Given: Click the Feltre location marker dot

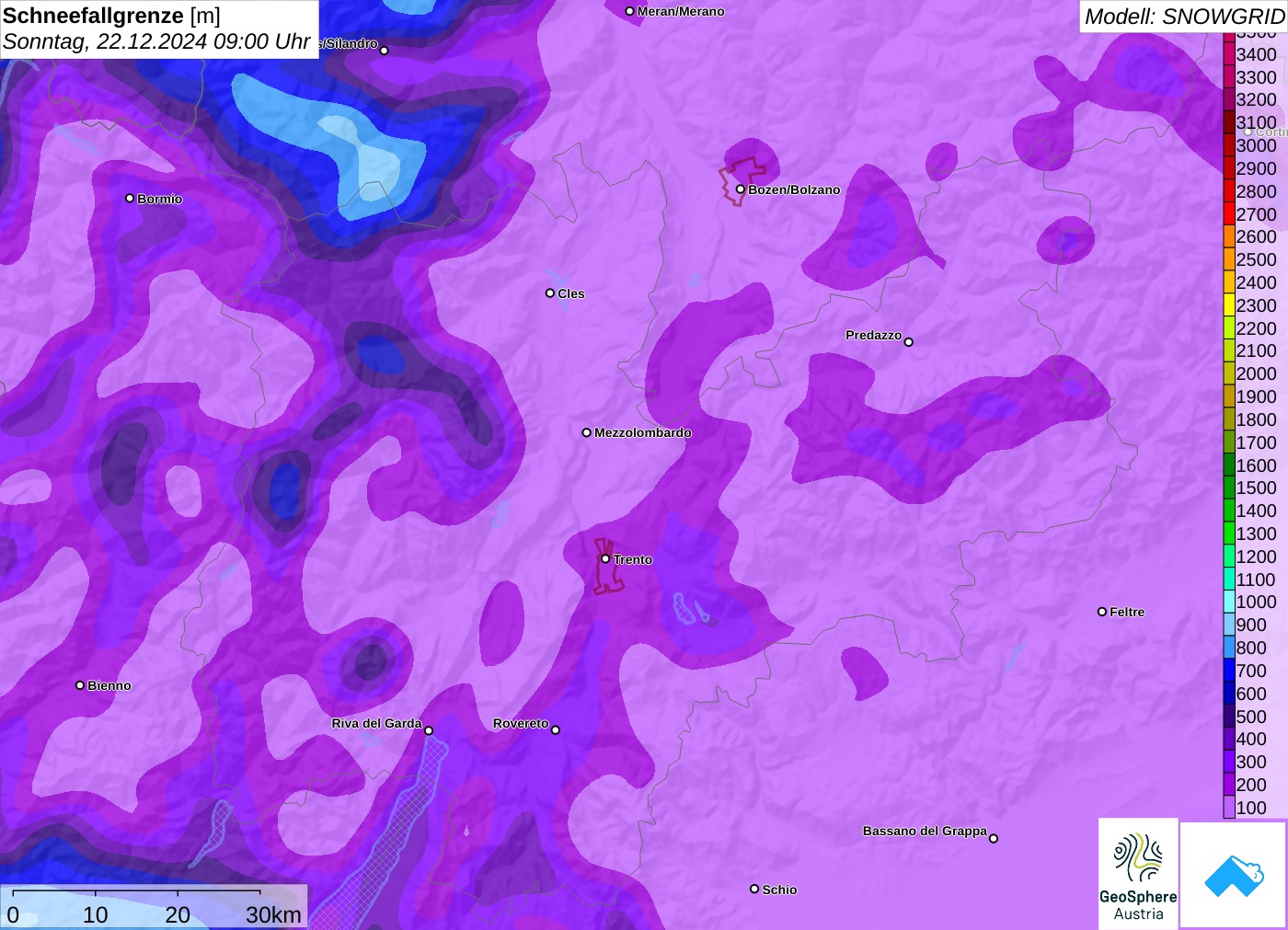Looking at the screenshot, I should pyautogui.click(x=1102, y=611).
